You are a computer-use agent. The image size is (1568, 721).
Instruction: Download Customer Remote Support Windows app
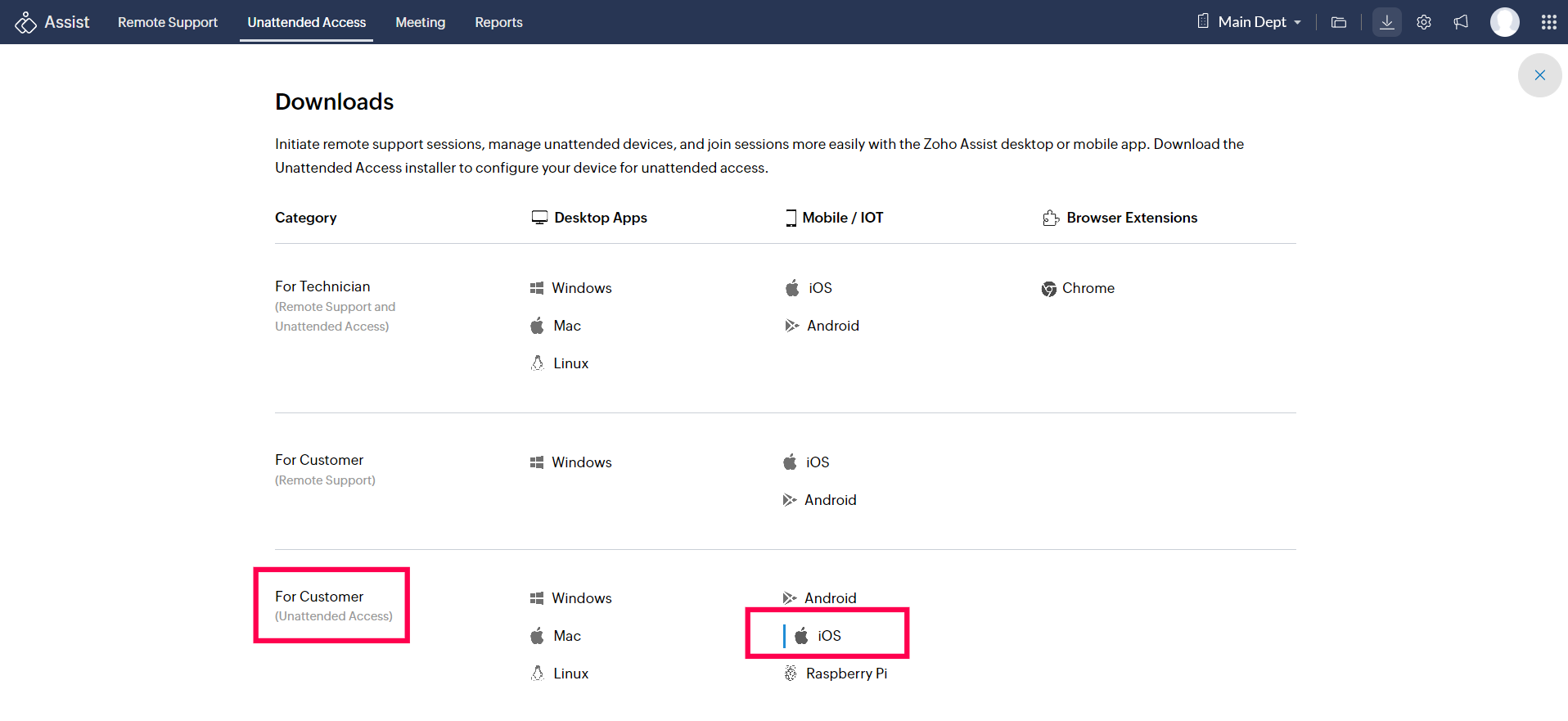(x=580, y=462)
